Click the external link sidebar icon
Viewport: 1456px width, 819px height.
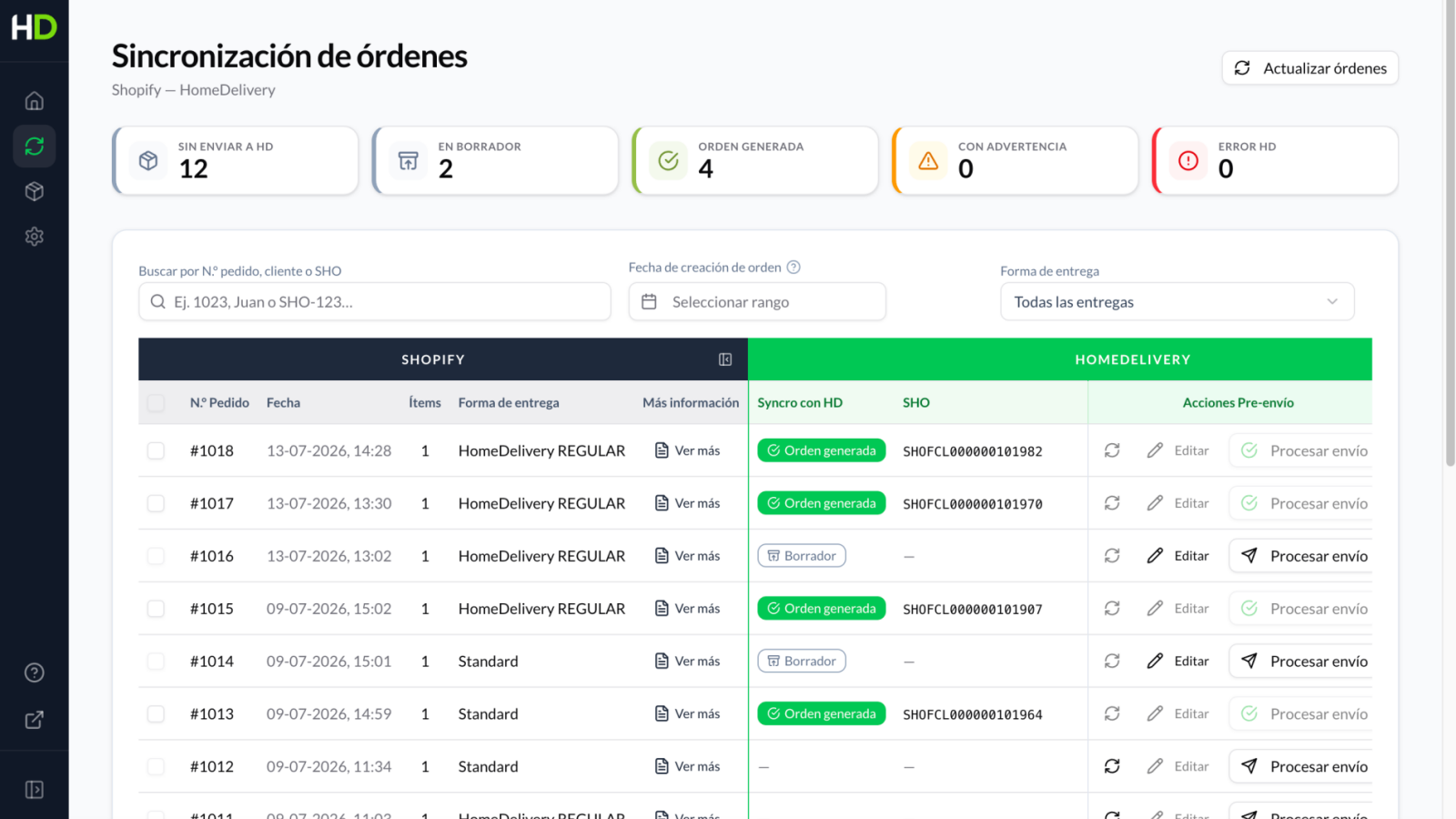point(35,720)
